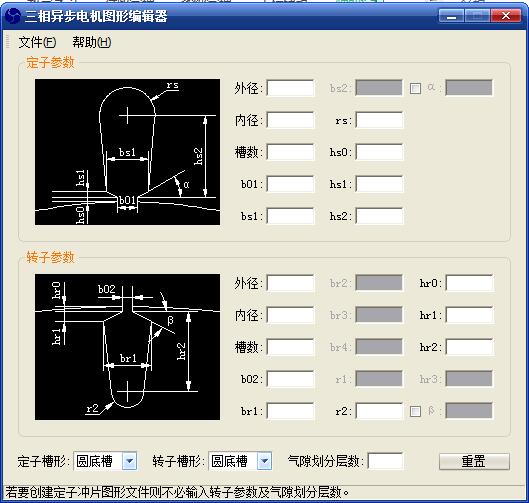Click the maximize button in title bar

coord(477,16)
